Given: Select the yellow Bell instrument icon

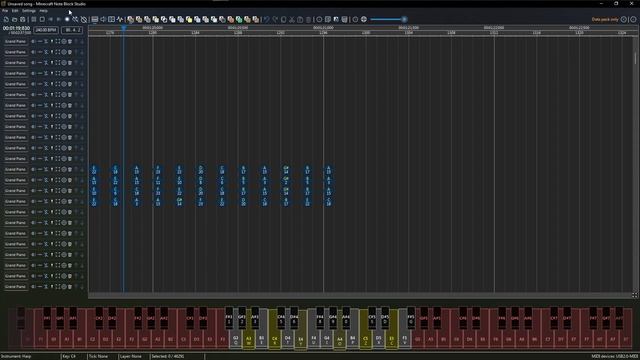Looking at the screenshot, I should pos(189,19).
